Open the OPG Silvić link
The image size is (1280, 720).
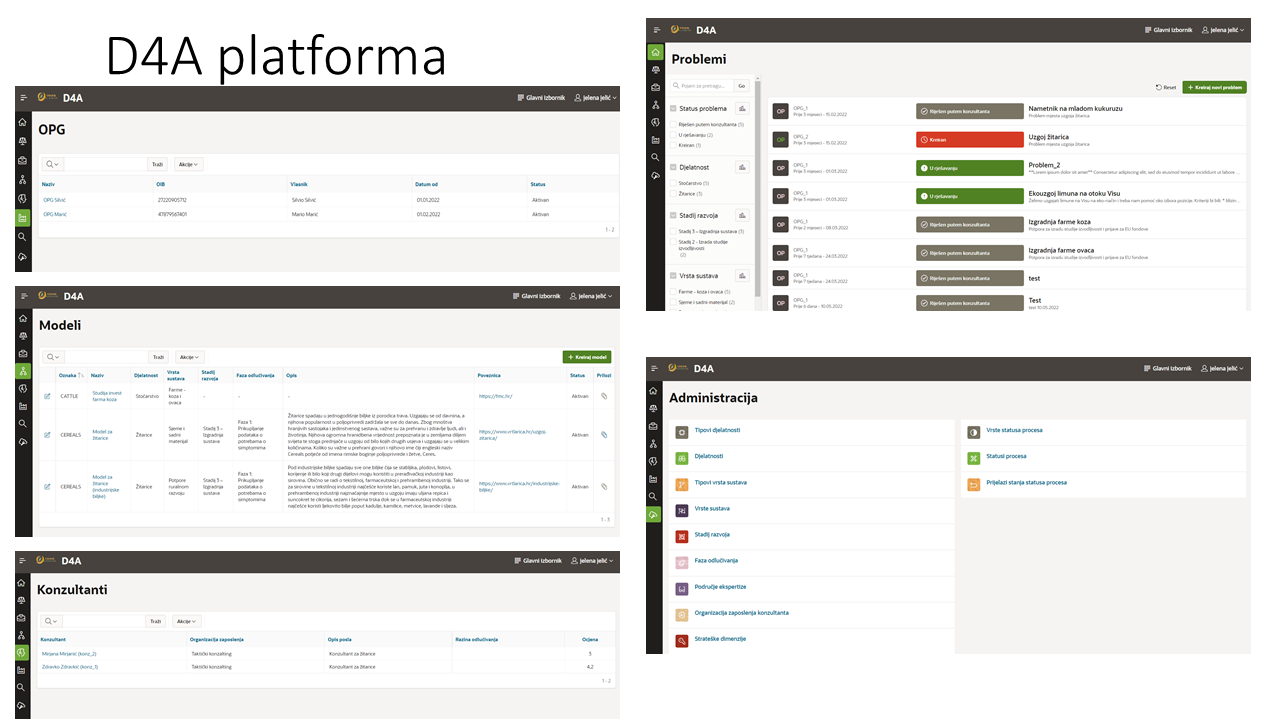[54, 200]
